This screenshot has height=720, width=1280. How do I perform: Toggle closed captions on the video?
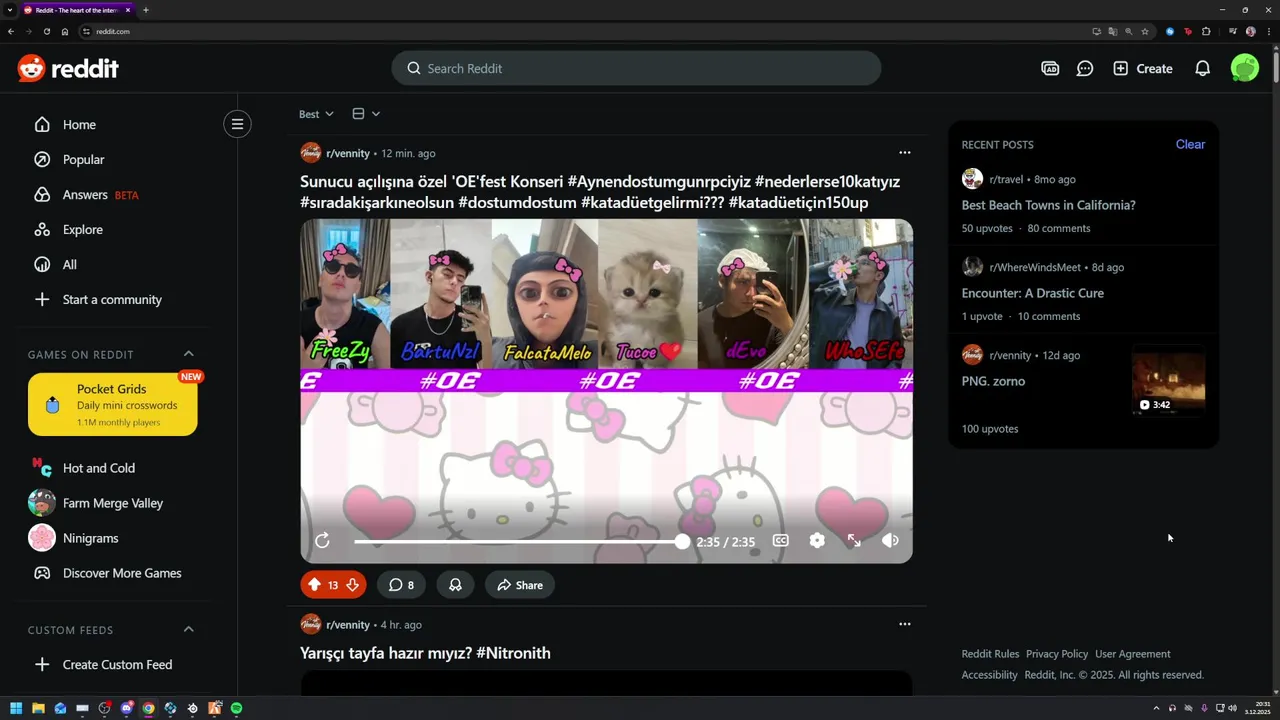click(x=781, y=541)
